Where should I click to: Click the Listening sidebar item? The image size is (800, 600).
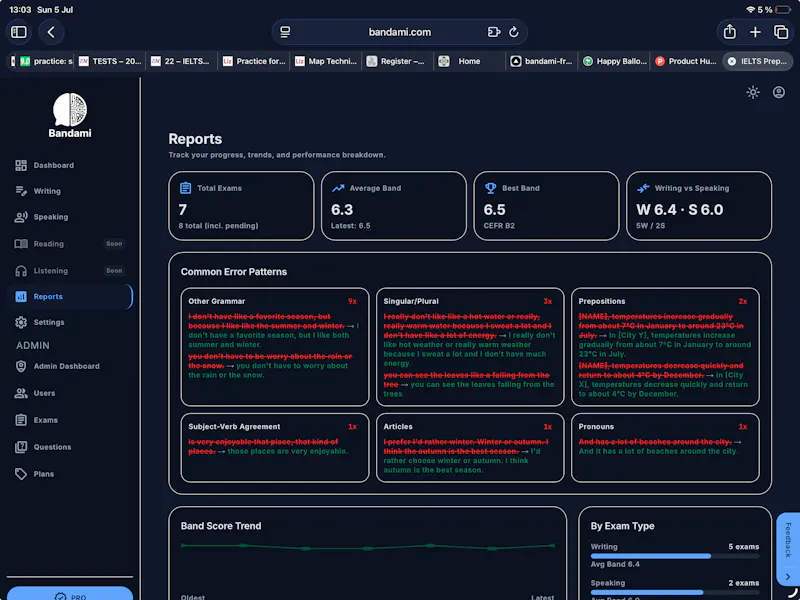click(x=70, y=271)
